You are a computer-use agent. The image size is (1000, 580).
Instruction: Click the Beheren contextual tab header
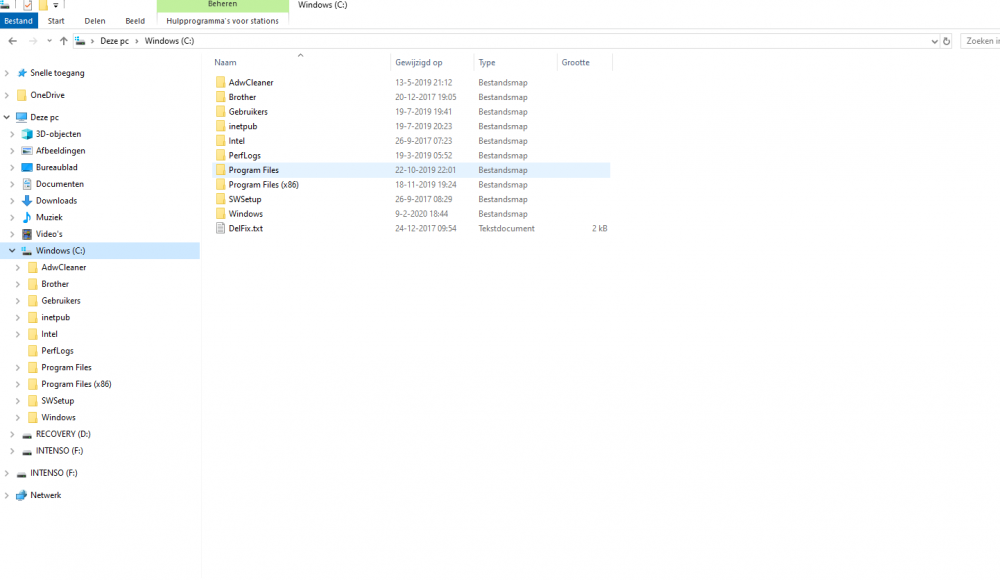tap(222, 5)
